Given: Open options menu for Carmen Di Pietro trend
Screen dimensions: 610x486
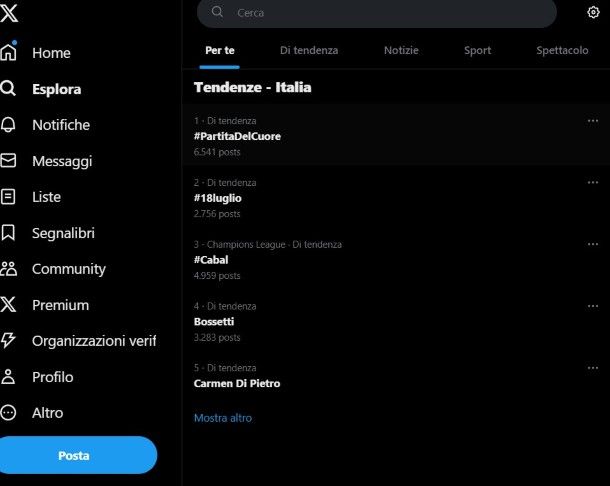Looking at the screenshot, I should (592, 368).
